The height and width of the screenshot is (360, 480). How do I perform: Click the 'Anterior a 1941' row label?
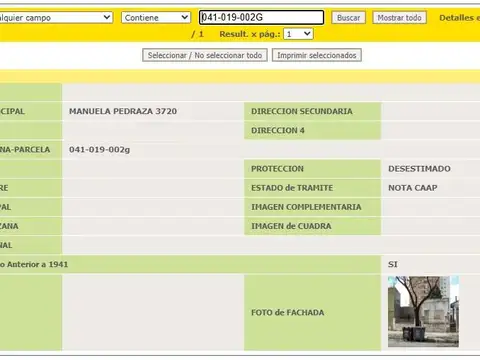point(34,264)
